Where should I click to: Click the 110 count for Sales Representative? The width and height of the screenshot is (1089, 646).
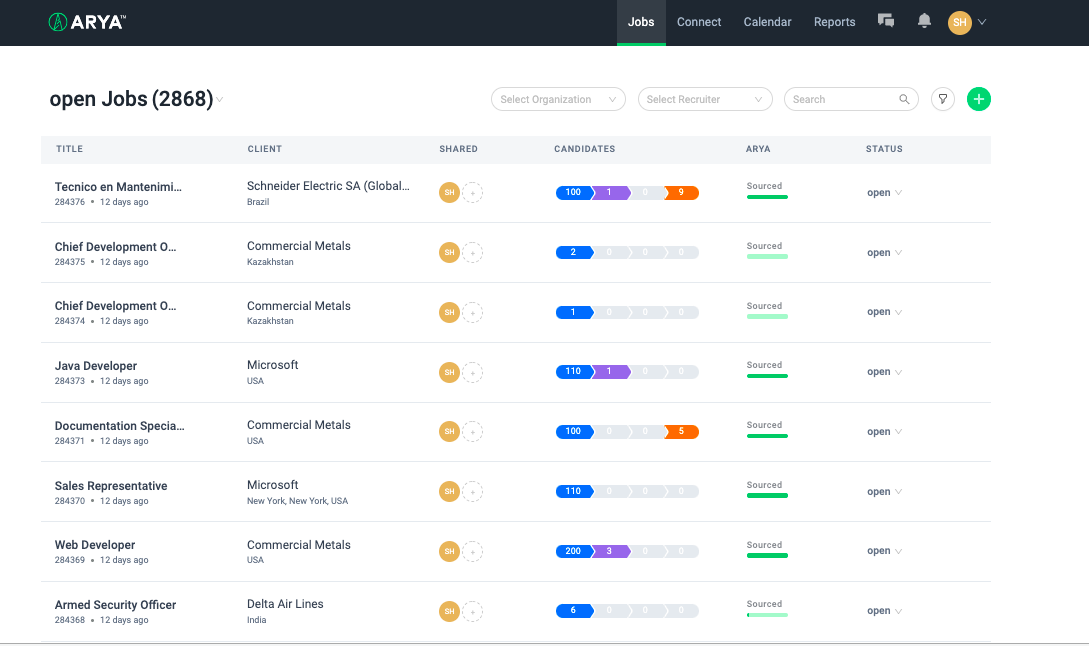point(574,491)
